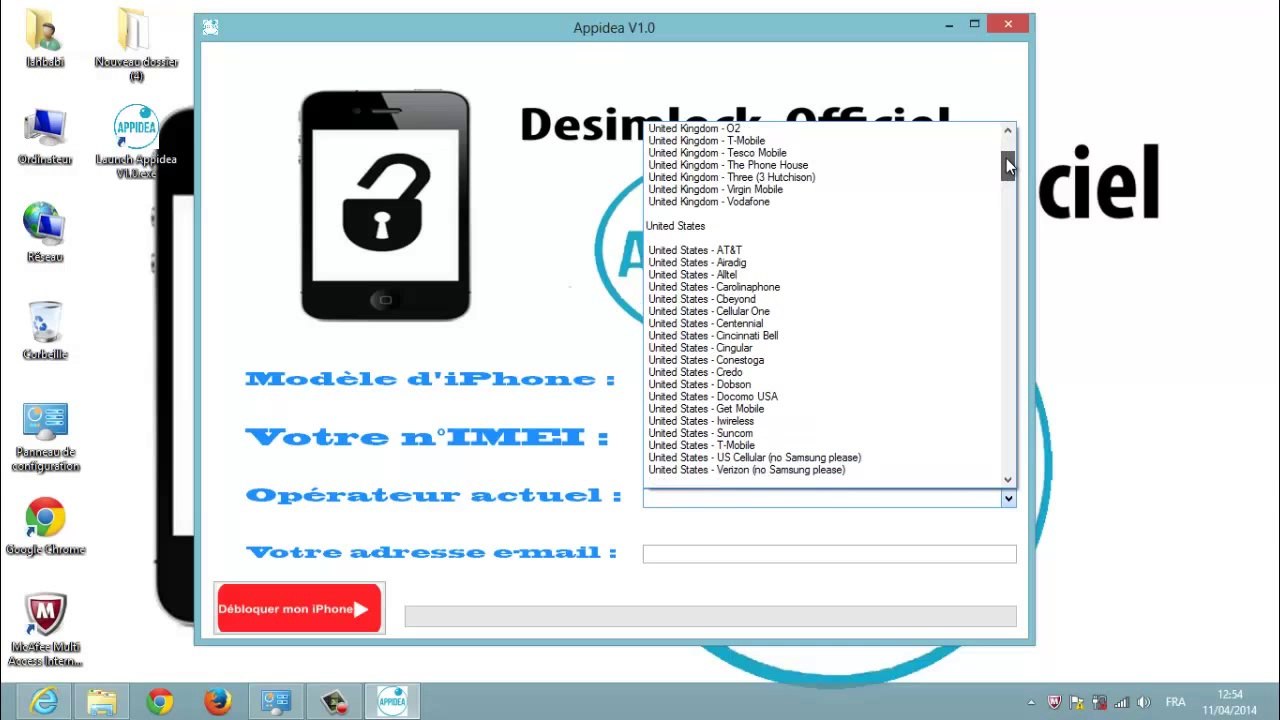The image size is (1280, 720).
Task: Open the McAfee tray icon
Action: coord(1056,703)
